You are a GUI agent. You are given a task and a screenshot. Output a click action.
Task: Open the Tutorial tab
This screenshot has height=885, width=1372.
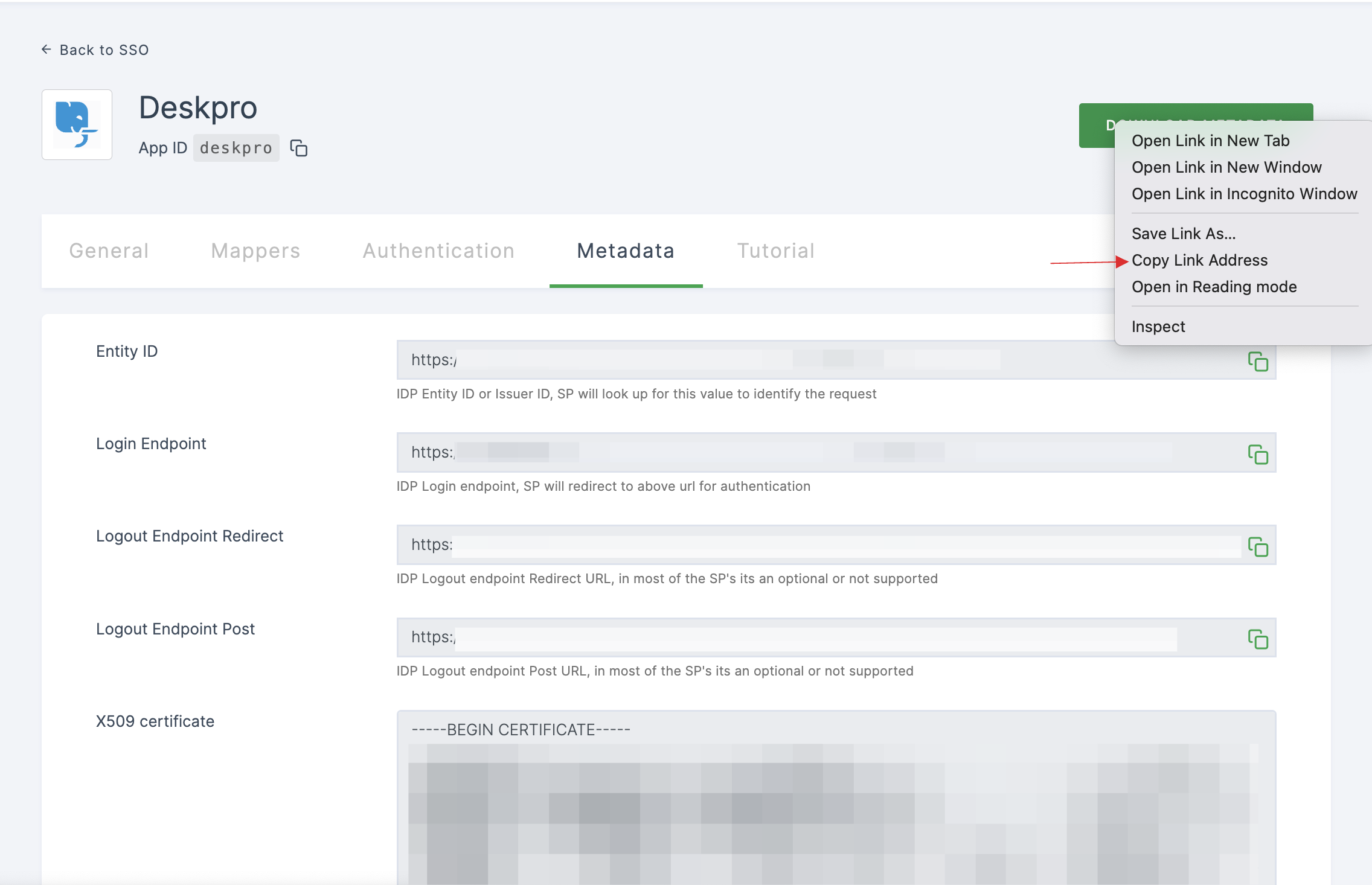pyautogui.click(x=776, y=251)
